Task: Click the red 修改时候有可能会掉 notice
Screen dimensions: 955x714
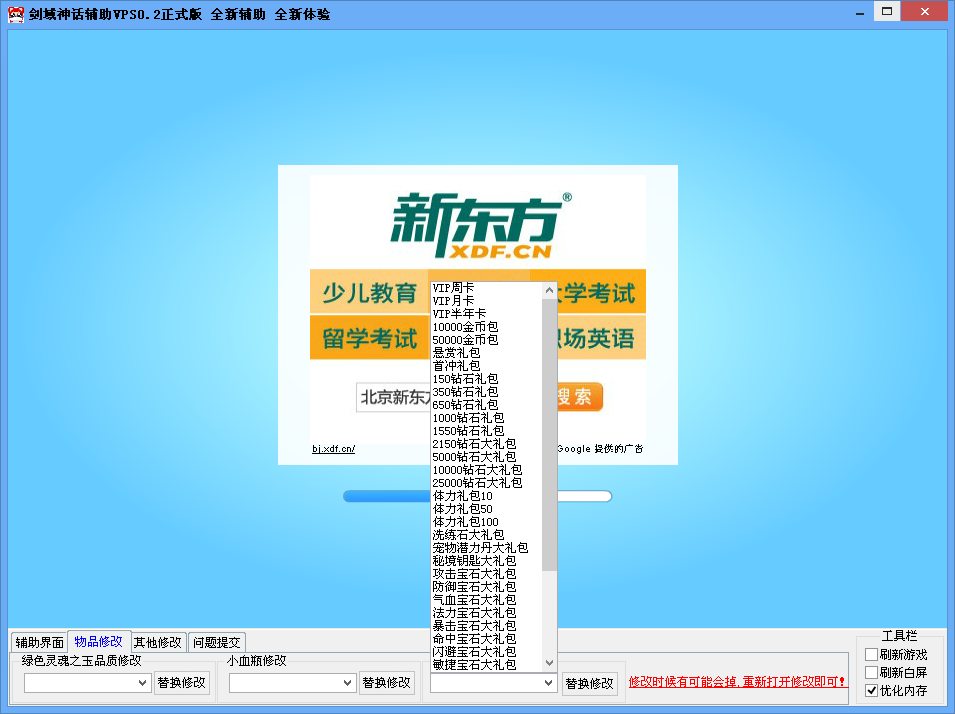Action: click(x=738, y=682)
